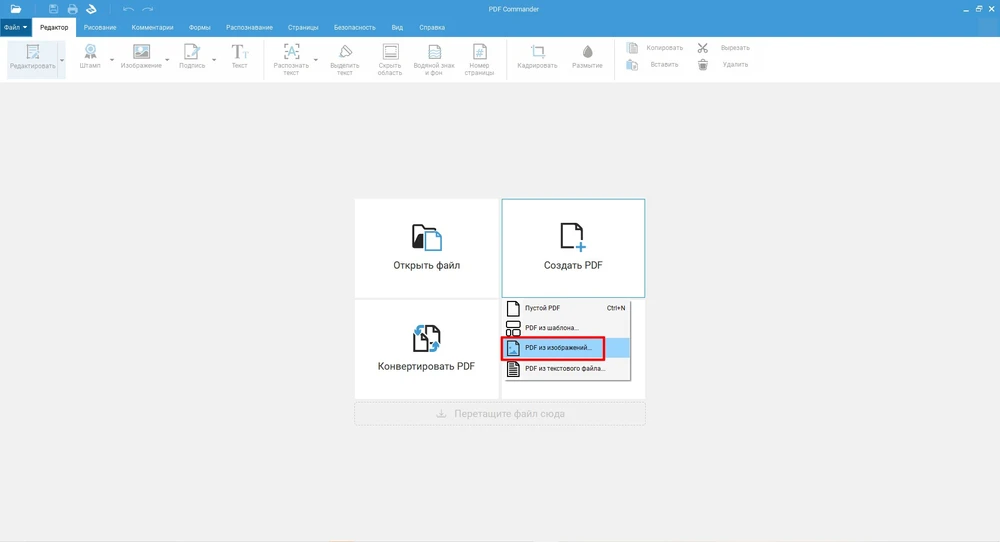Click the Stamp (Штамп) tool icon
1000x542 pixels.
(x=90, y=52)
